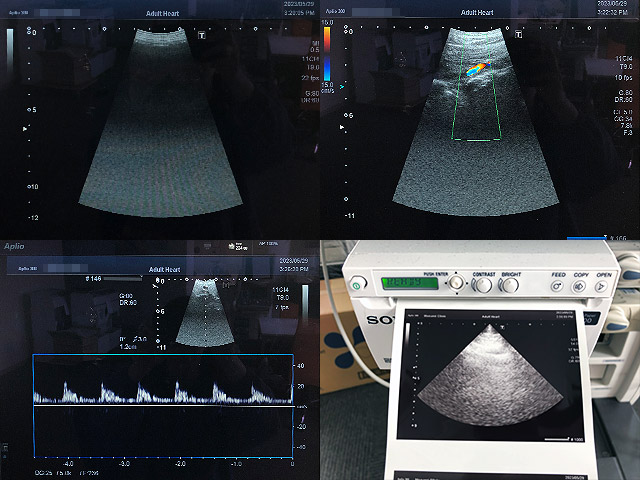
Task: Click the '3:20:05 PM' timestamp on the top-left screen
Action: point(299,13)
